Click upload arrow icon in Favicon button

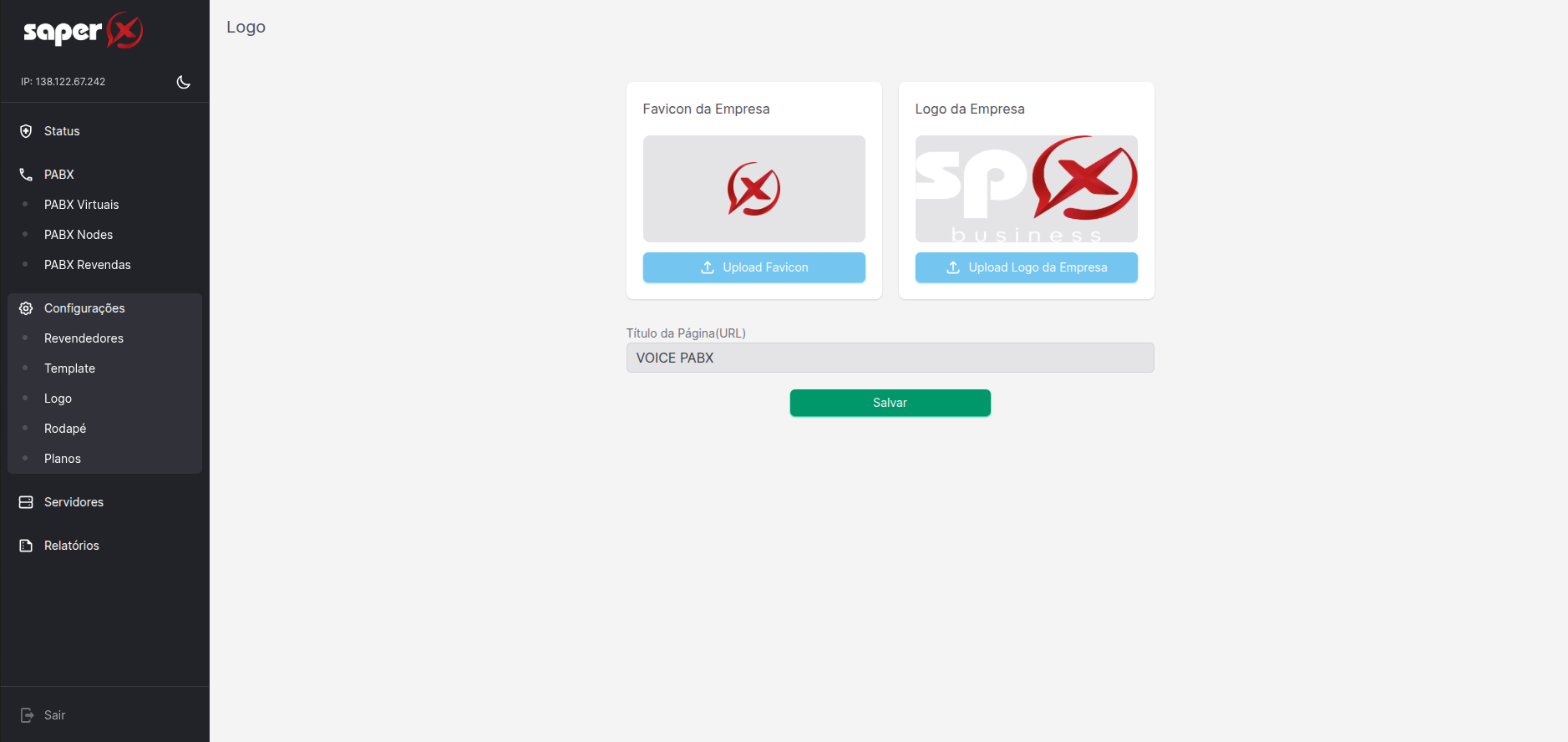(x=708, y=267)
